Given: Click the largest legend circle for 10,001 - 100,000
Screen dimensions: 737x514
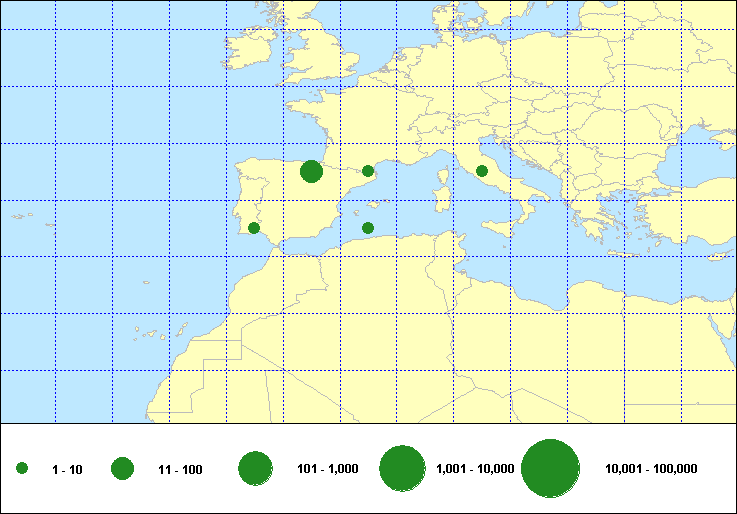Looking at the screenshot, I should pyautogui.click(x=551, y=469).
